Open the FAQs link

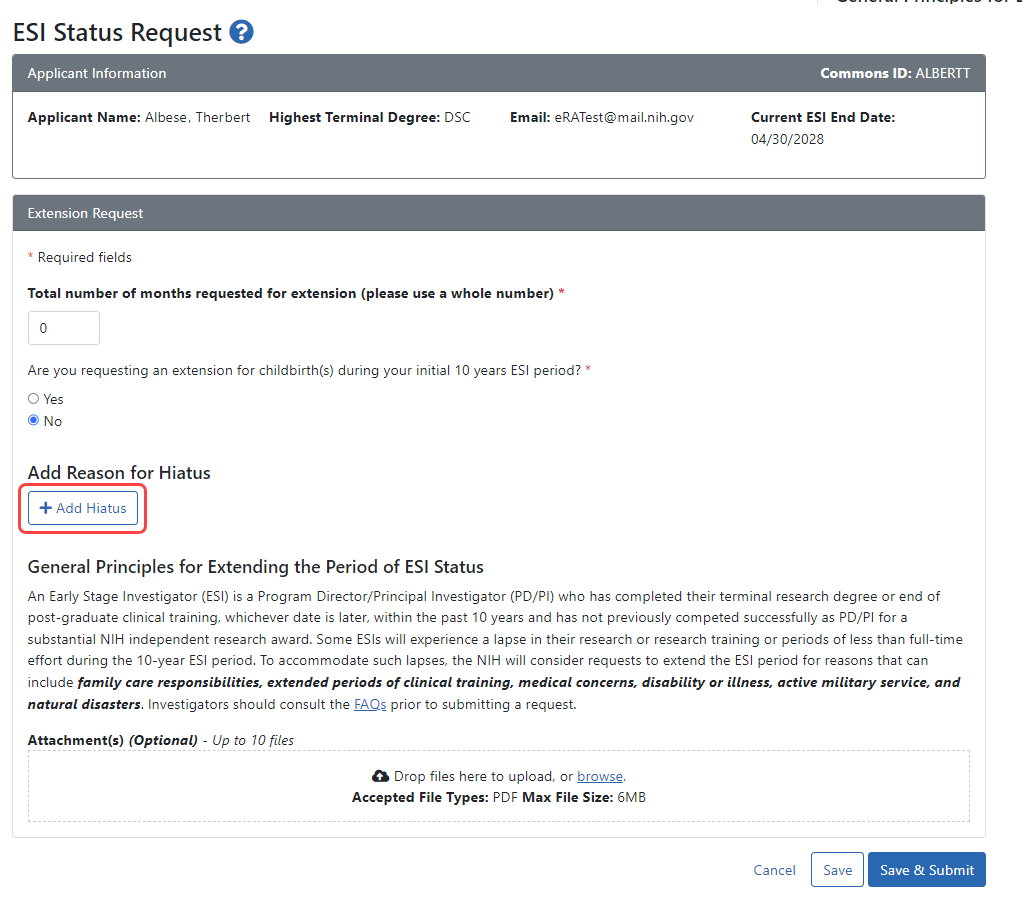pyautogui.click(x=369, y=704)
